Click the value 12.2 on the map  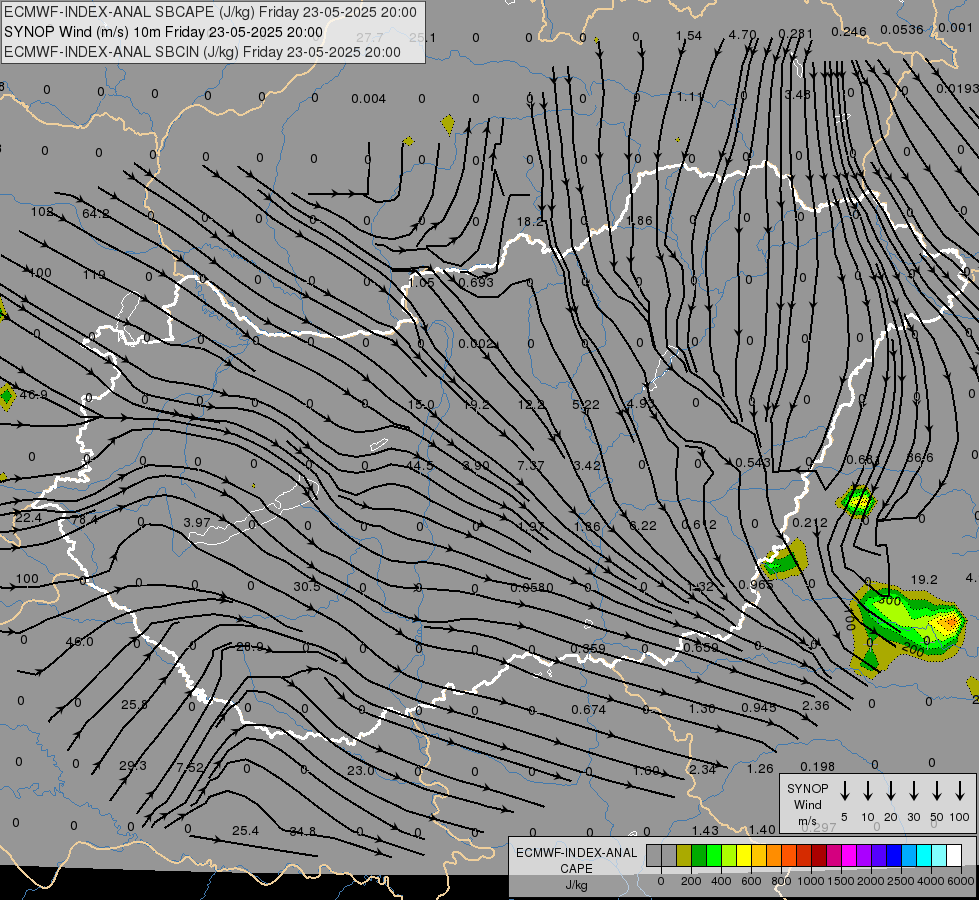click(x=531, y=405)
